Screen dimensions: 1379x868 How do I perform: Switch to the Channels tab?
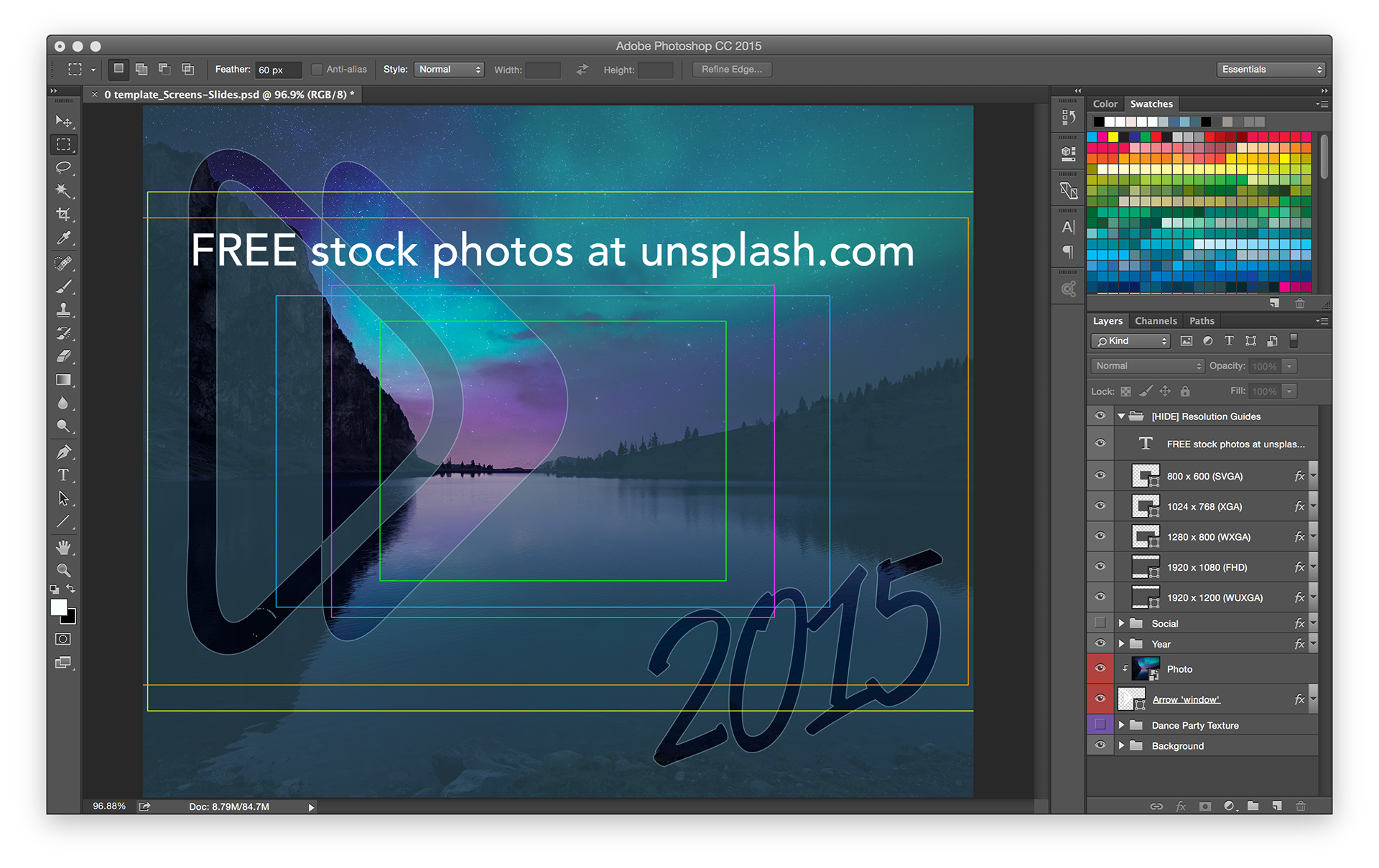click(1156, 321)
